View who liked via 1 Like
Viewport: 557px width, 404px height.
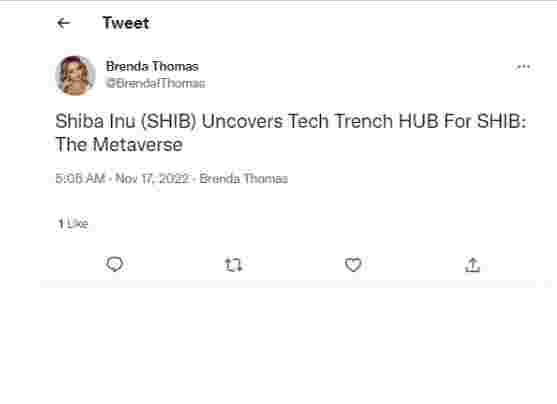click(73, 223)
